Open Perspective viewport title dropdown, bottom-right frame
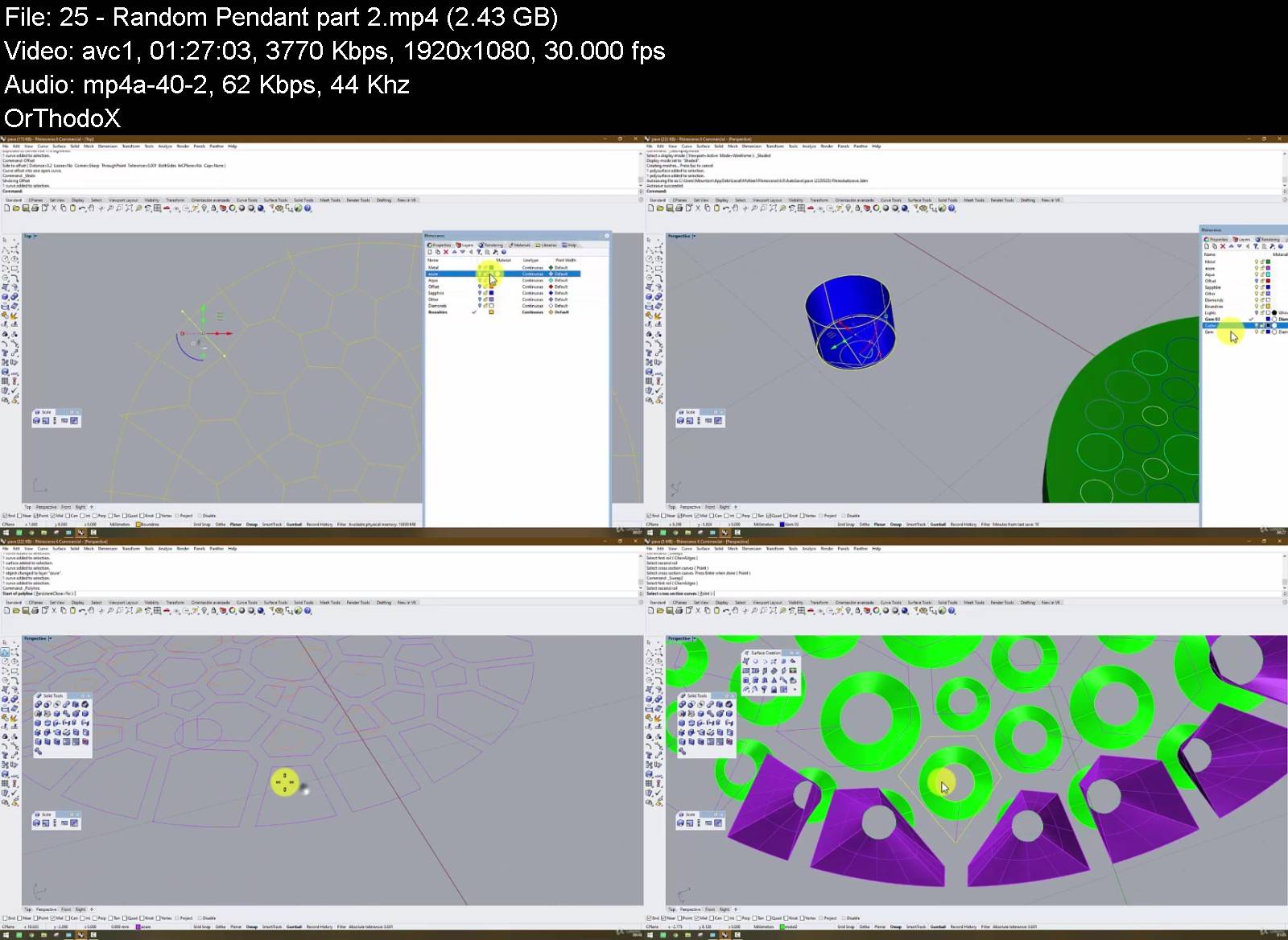Viewport: 1288px width, 940px height. 694,638
